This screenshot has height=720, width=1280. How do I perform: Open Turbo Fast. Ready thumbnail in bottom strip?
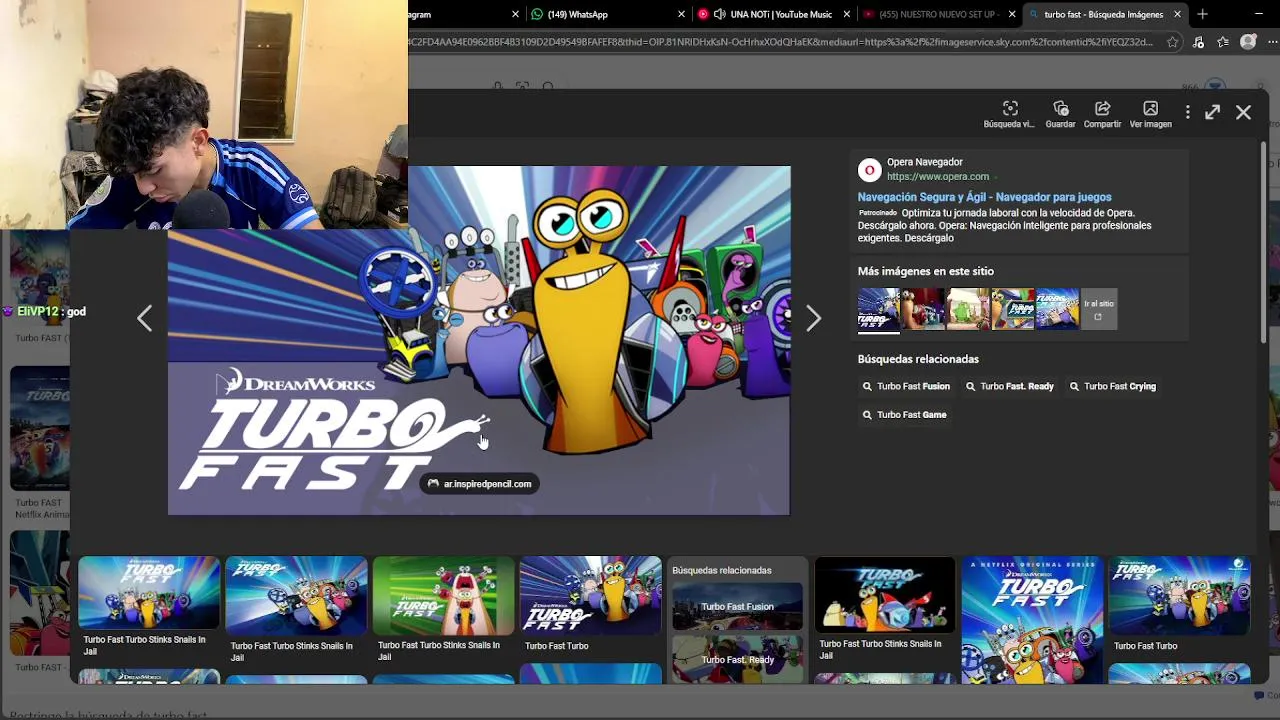[737, 659]
